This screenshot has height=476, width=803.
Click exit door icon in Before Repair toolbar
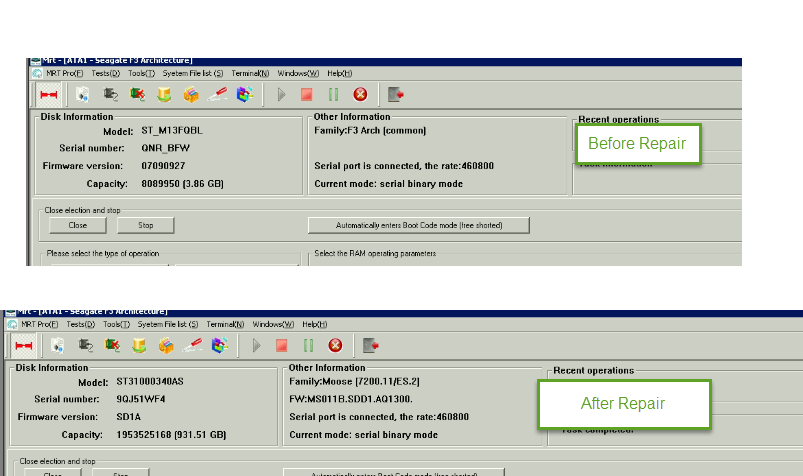pos(395,95)
